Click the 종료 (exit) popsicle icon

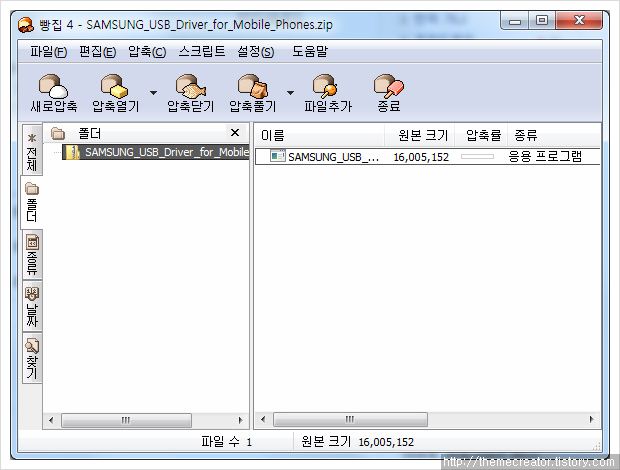[389, 86]
